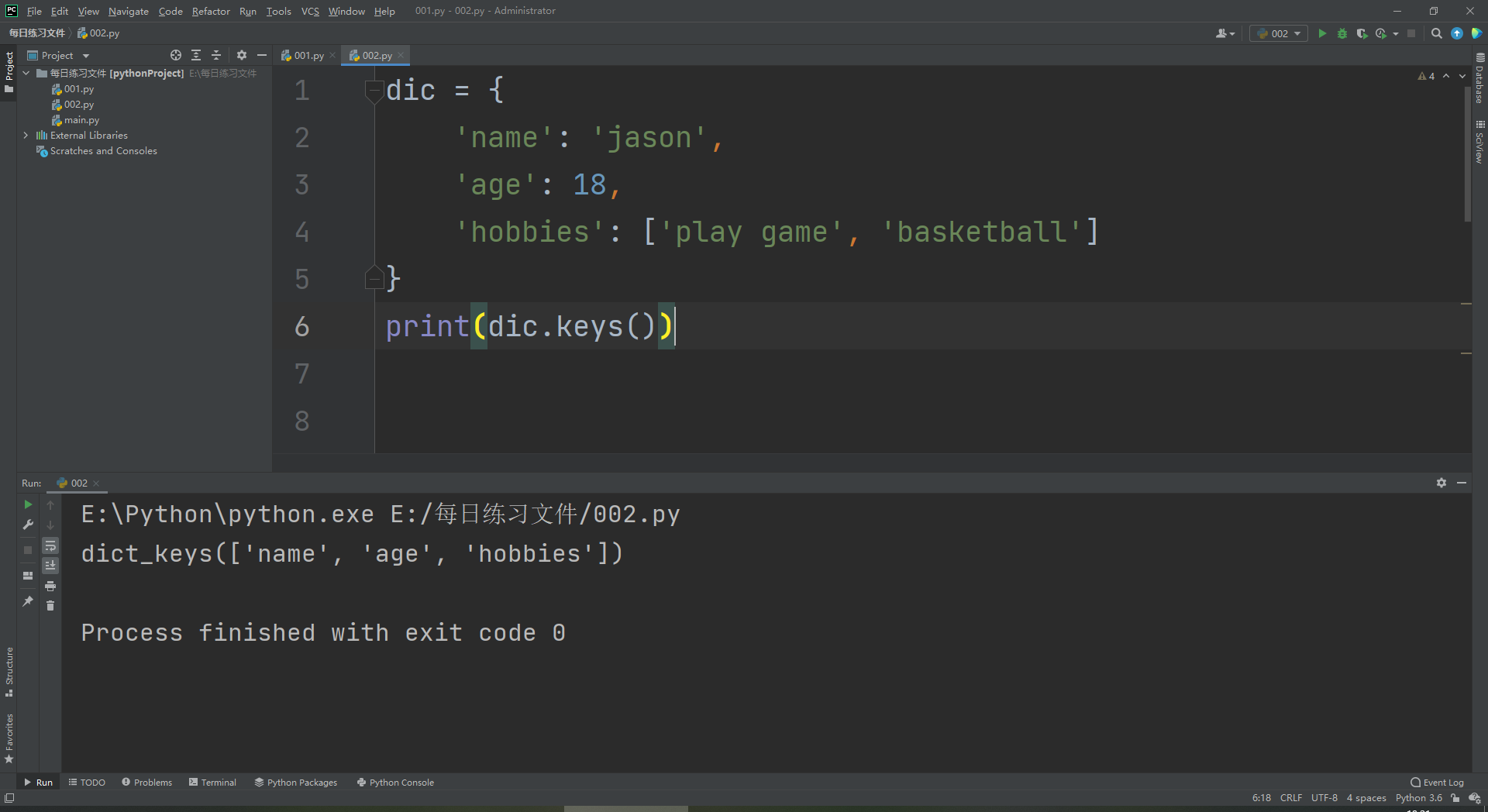Viewport: 1488px width, 812px height.
Task: Run 002 with coverage
Action: pyautogui.click(x=1362, y=33)
